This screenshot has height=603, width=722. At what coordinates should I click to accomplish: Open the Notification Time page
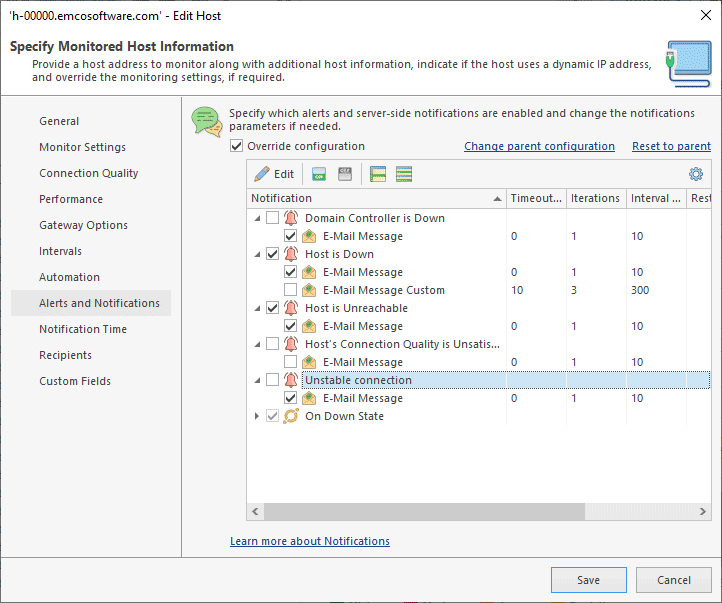(83, 329)
